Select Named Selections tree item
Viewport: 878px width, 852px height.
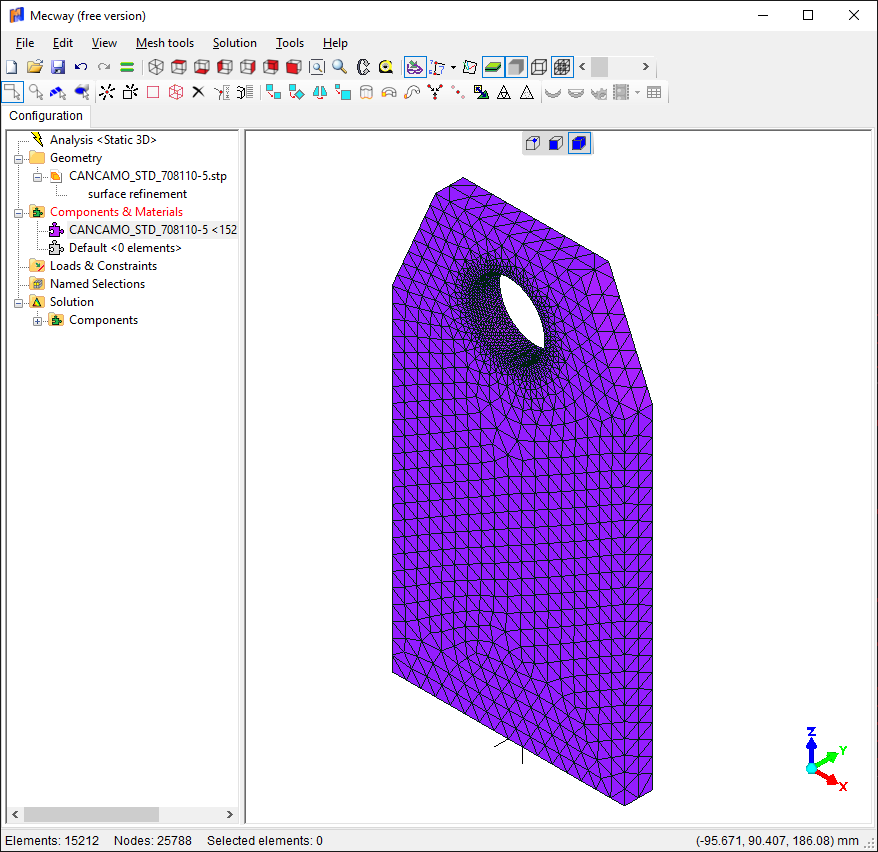97,284
